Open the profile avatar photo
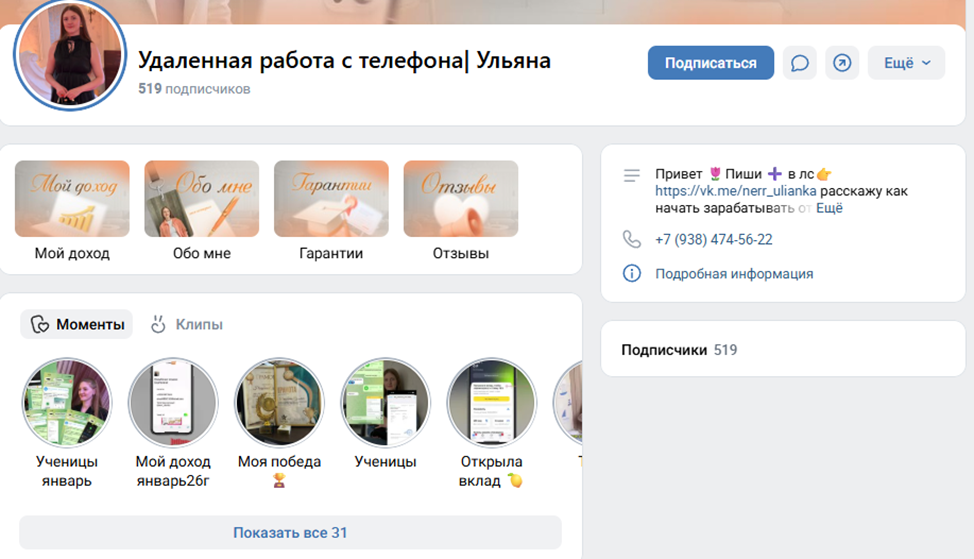 click(x=70, y=55)
